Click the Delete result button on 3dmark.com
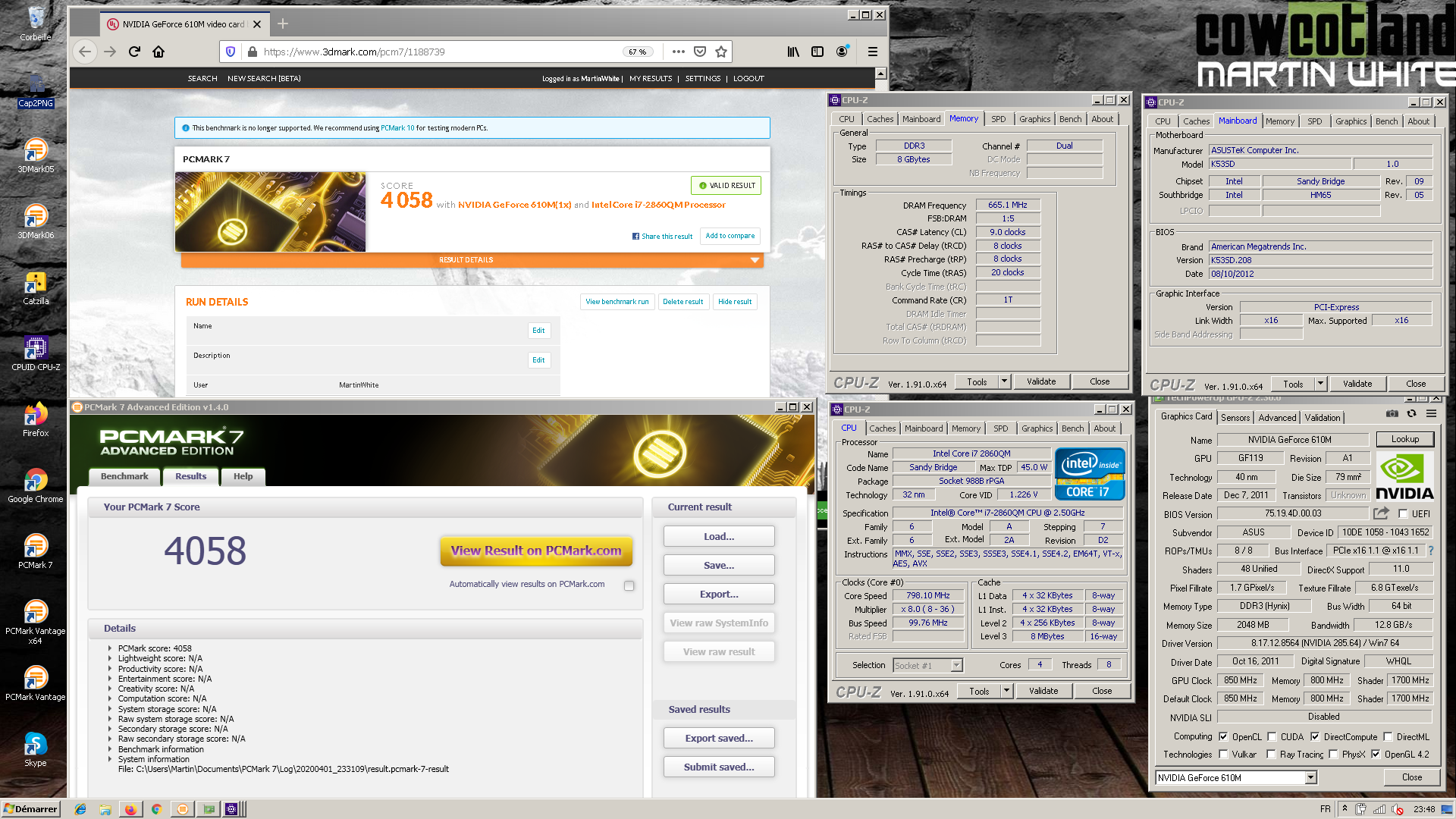This screenshot has height=819, width=1456. pos(682,302)
